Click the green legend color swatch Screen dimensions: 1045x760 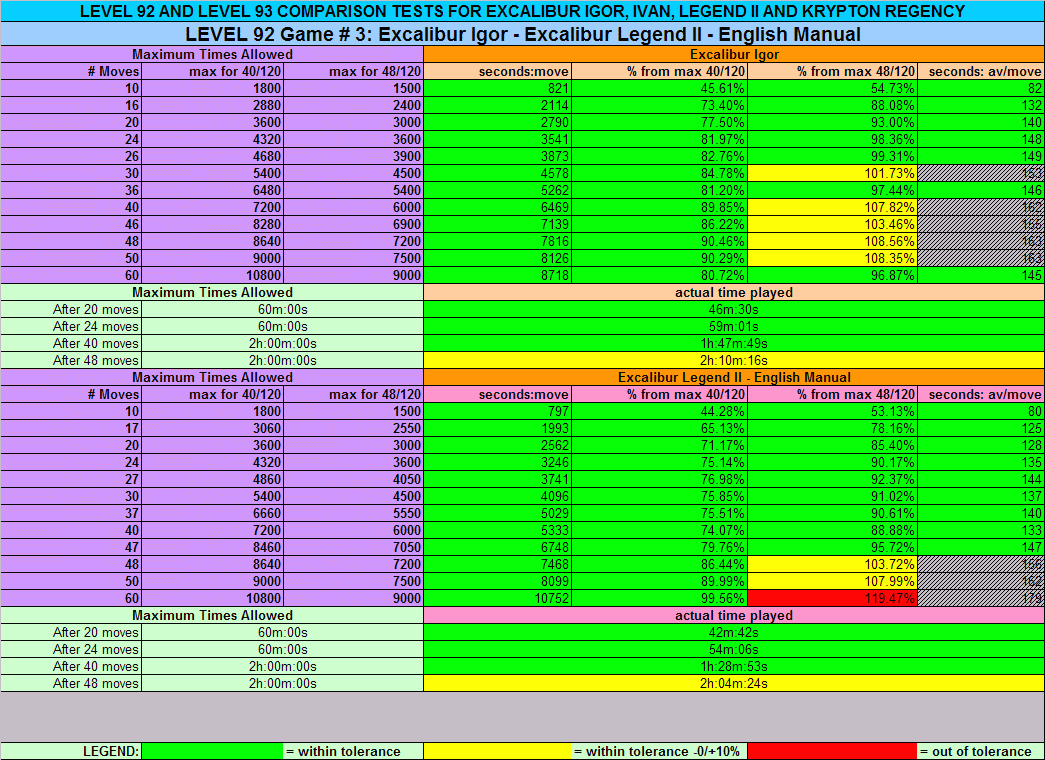[212, 751]
